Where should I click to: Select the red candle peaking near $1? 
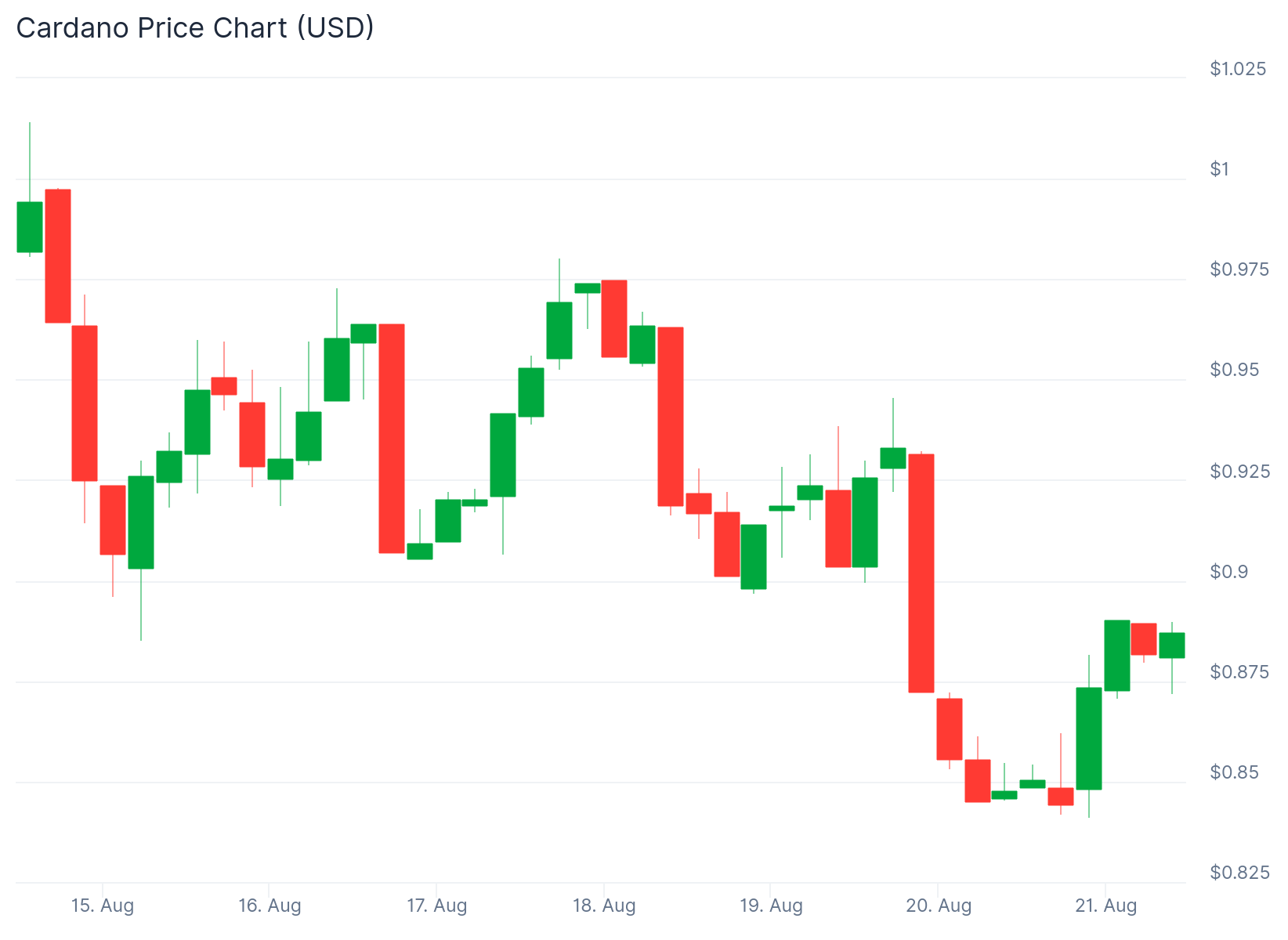coord(58,255)
